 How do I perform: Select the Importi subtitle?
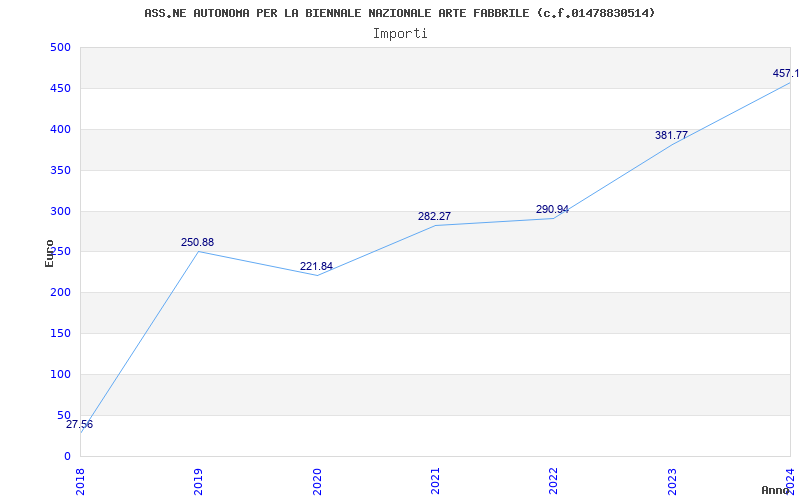(x=400, y=34)
